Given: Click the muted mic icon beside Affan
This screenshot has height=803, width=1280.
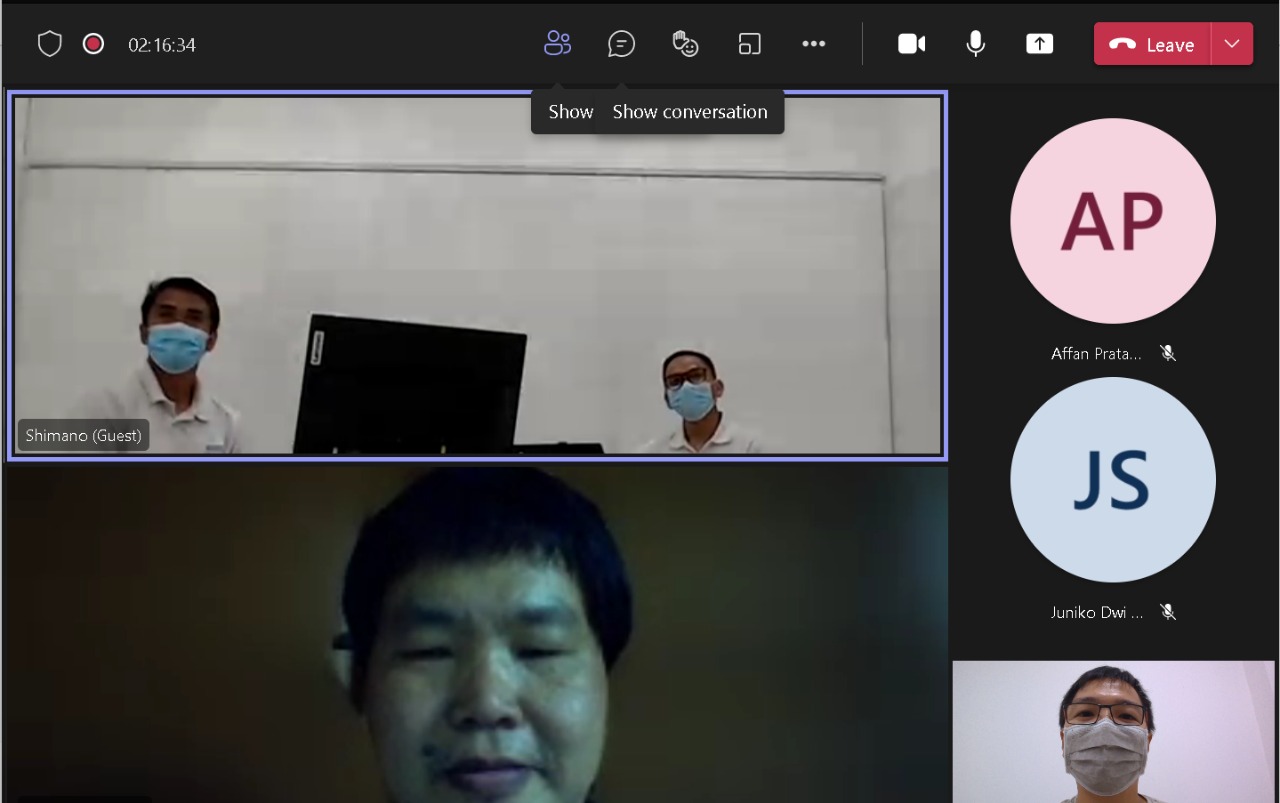Looking at the screenshot, I should pos(1167,353).
